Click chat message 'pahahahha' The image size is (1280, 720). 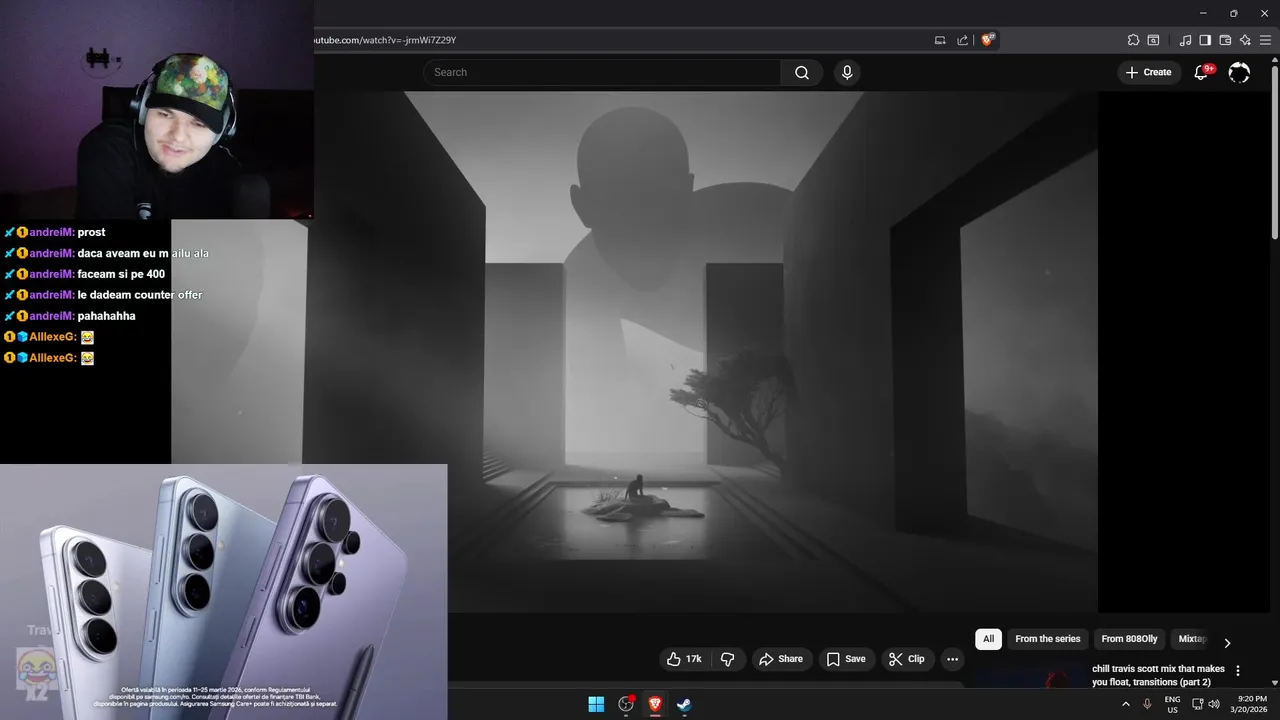[106, 316]
